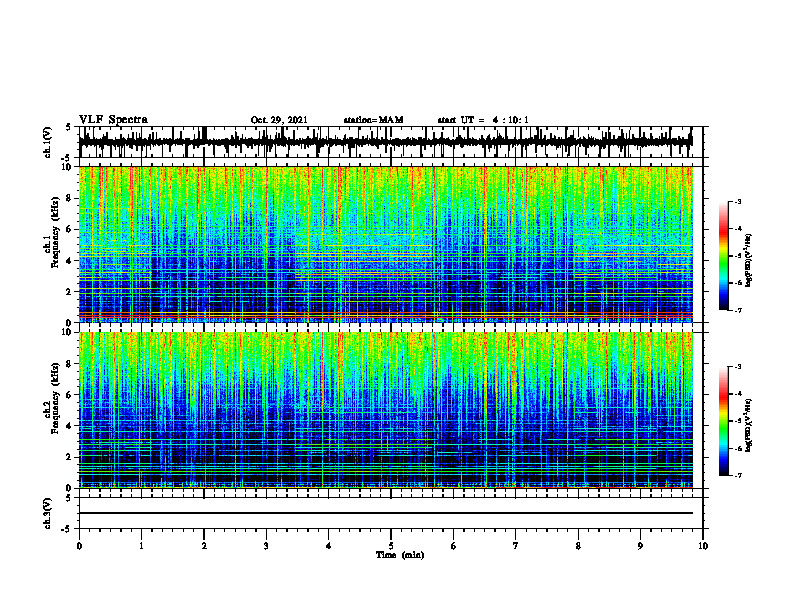The image size is (792, 612).
Task: Click the "-7" label on ch.1 color bar
Action: [737, 310]
